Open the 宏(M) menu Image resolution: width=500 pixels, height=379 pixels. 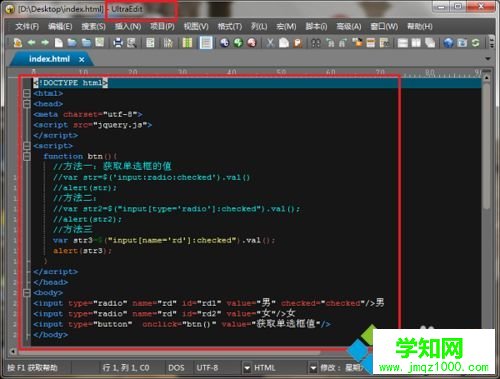(x=286, y=26)
